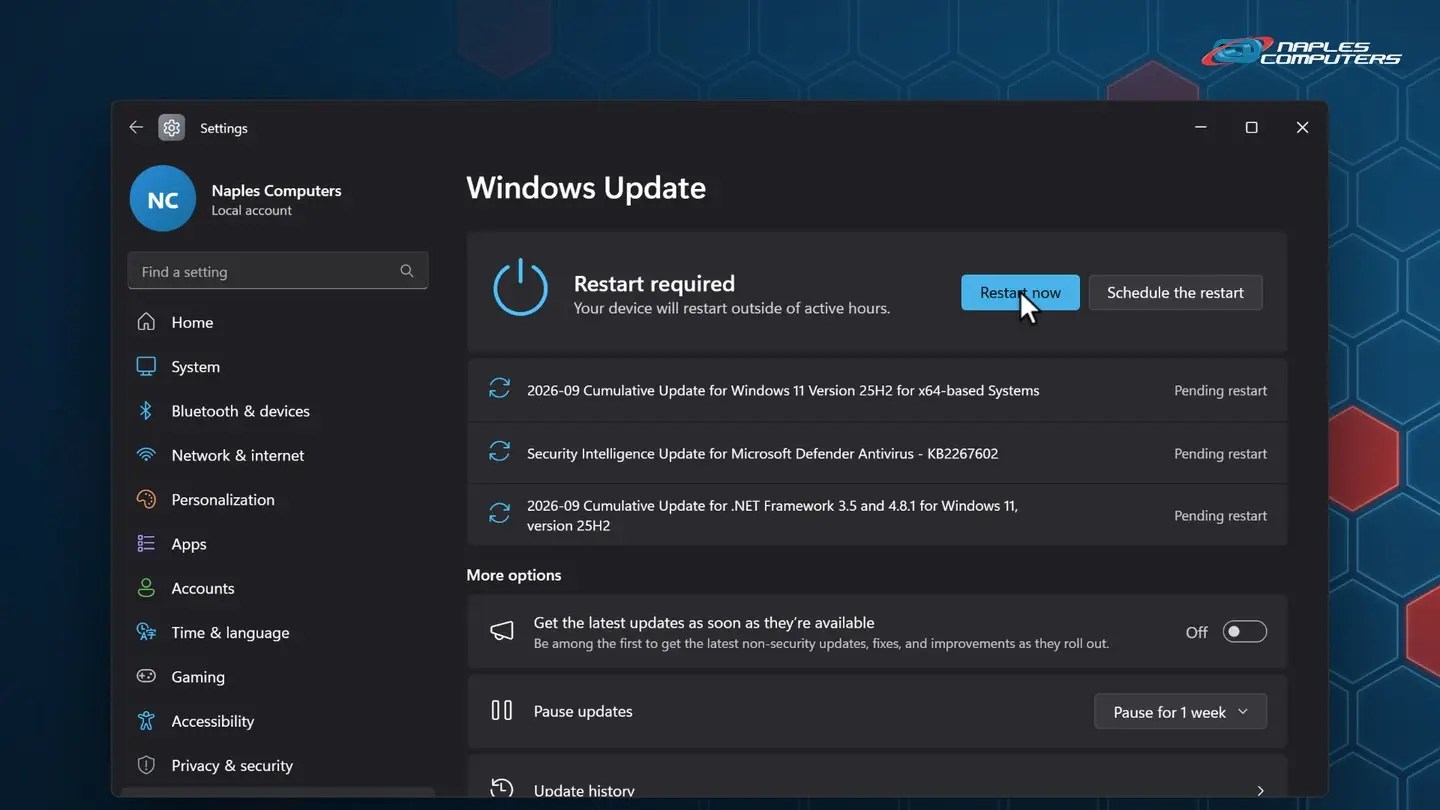Click the System monitor icon

[x=146, y=366]
